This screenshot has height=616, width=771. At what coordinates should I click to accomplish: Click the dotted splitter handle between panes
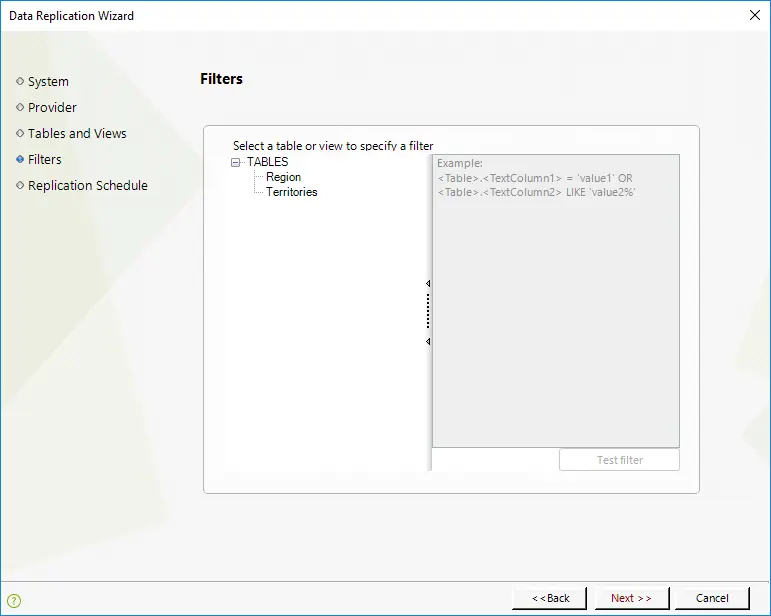pos(428,311)
